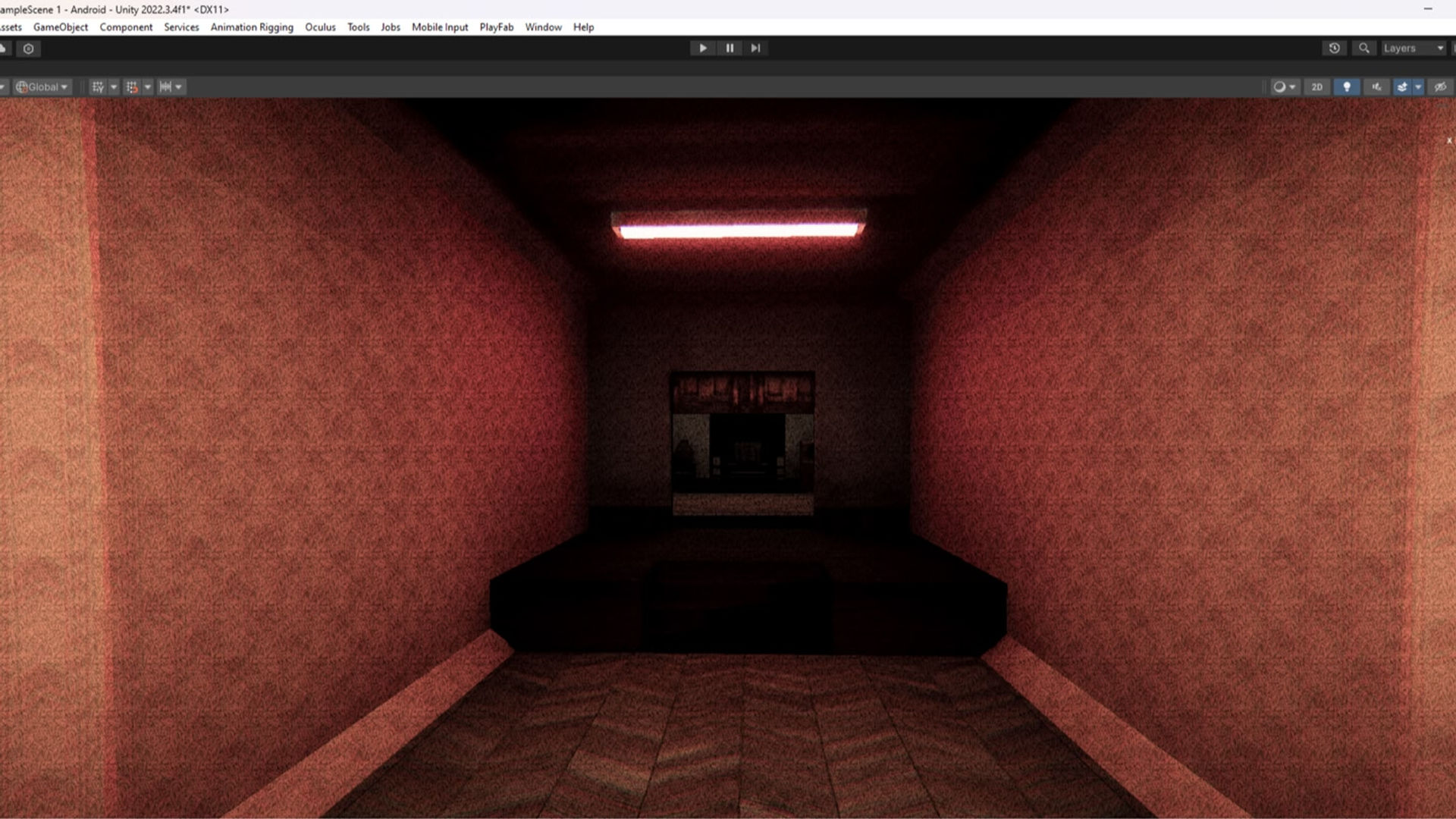This screenshot has height=819, width=1456.
Task: Click the Step frame button
Action: coord(755,48)
